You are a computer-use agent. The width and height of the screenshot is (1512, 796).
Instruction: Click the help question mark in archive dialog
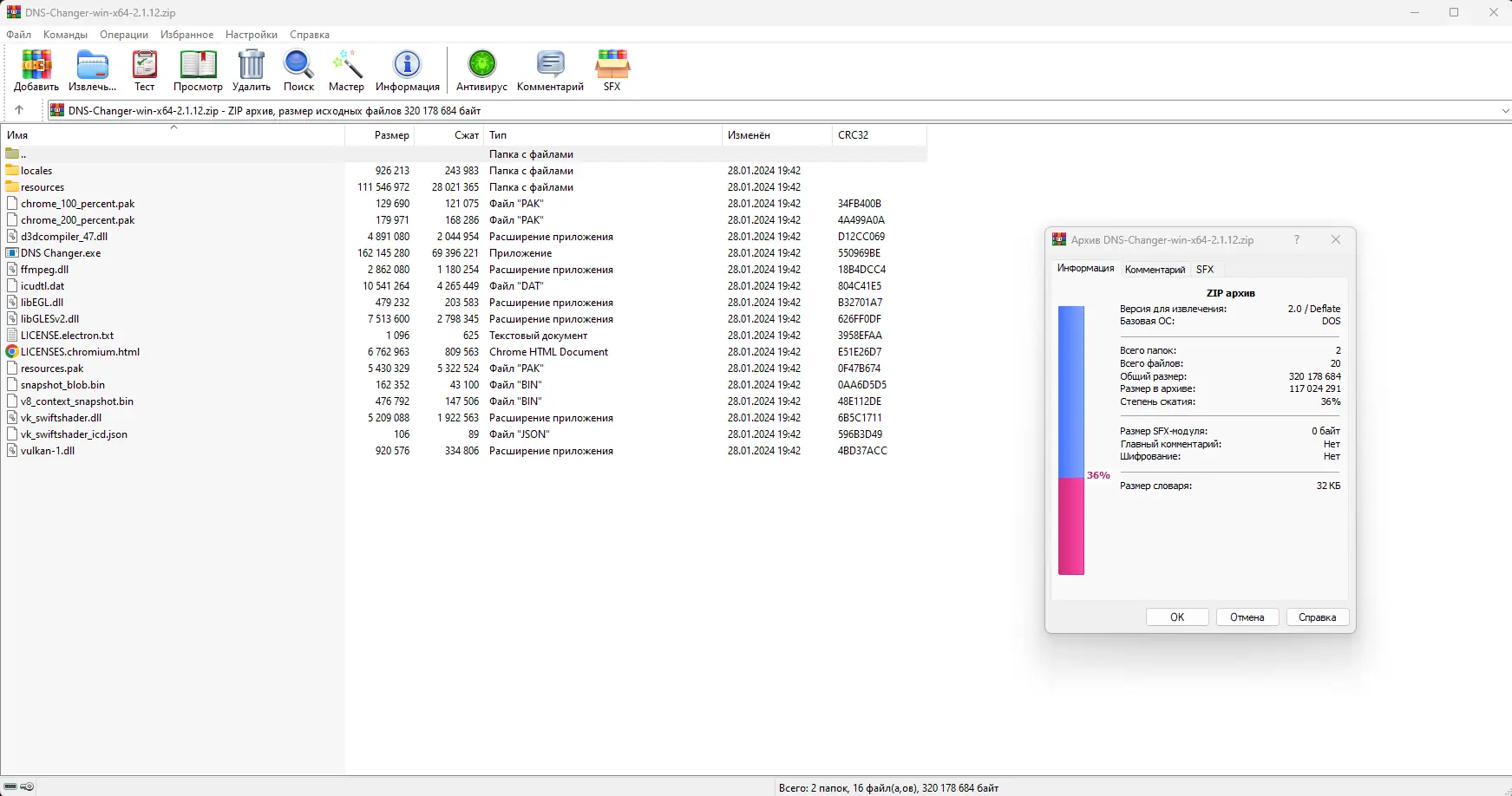(x=1297, y=239)
